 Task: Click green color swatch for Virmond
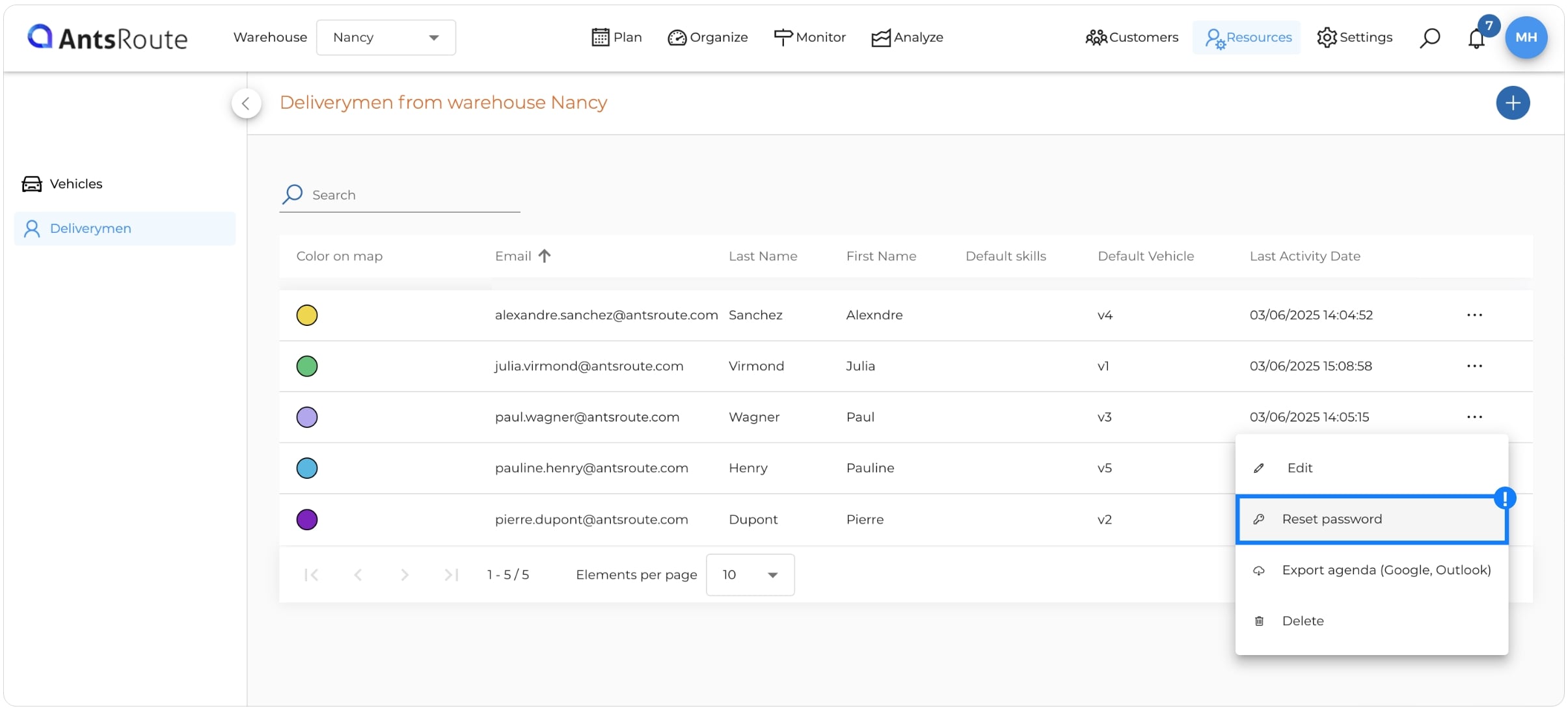click(x=307, y=366)
